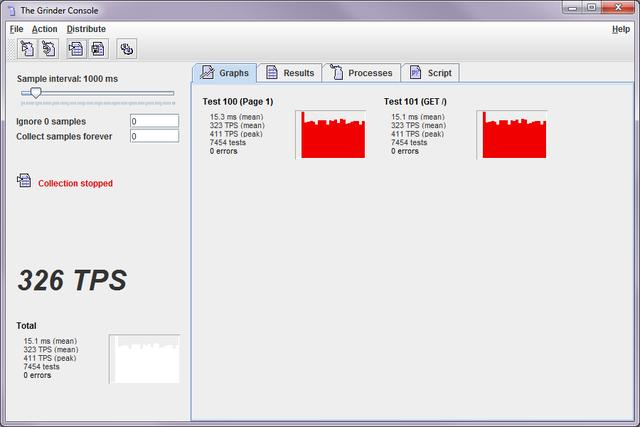640x427 pixels.
Task: Select the Test 100 (Page 1) red graph
Action: click(x=331, y=135)
